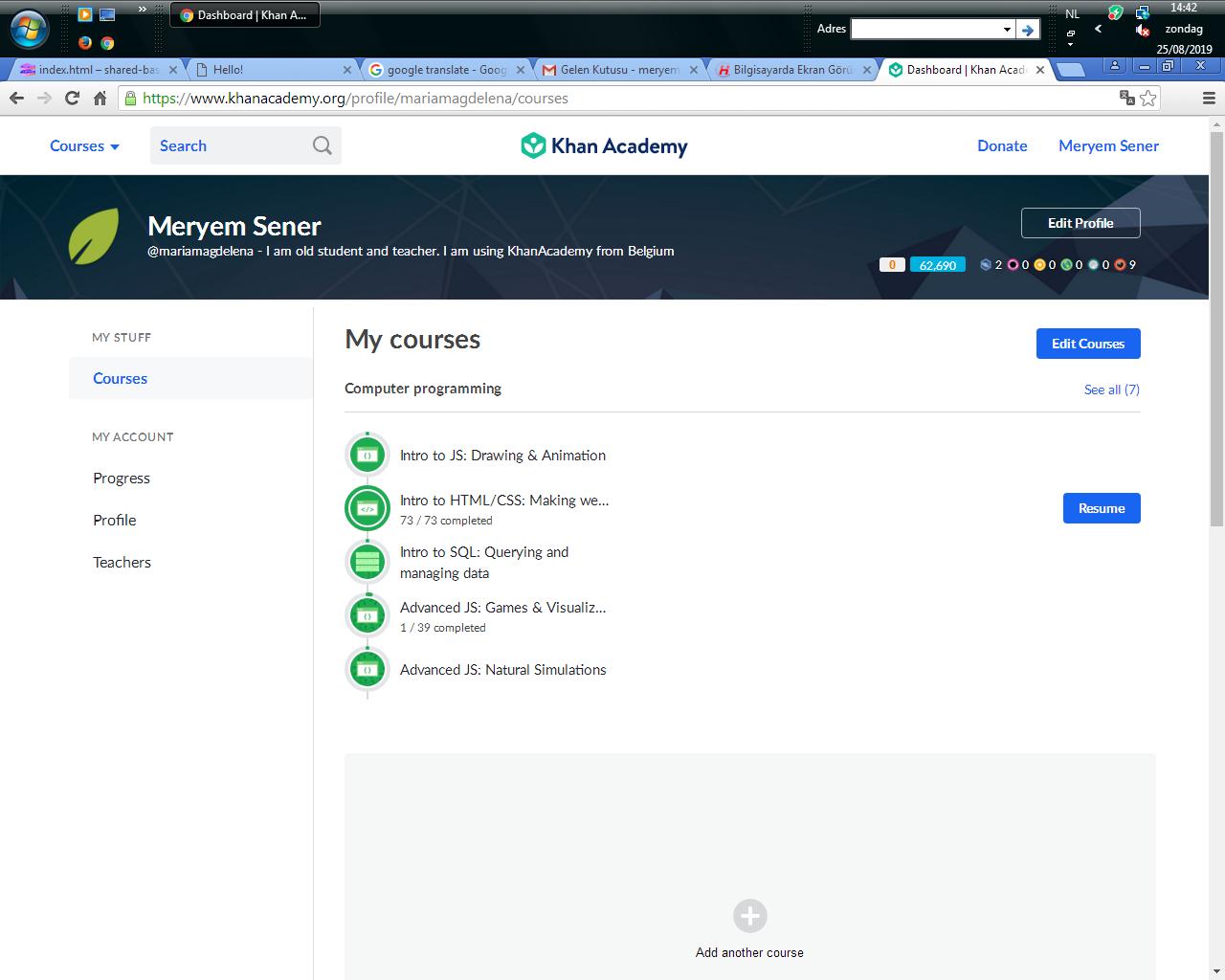1225x980 pixels.
Task: Click the show desktop quick launch icon
Action: pos(107,14)
